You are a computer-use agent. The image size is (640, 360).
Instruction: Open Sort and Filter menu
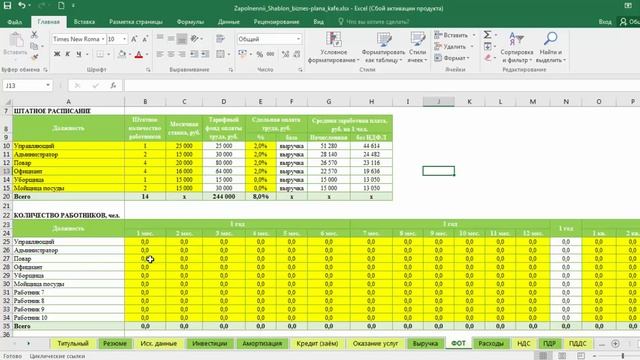pos(517,48)
